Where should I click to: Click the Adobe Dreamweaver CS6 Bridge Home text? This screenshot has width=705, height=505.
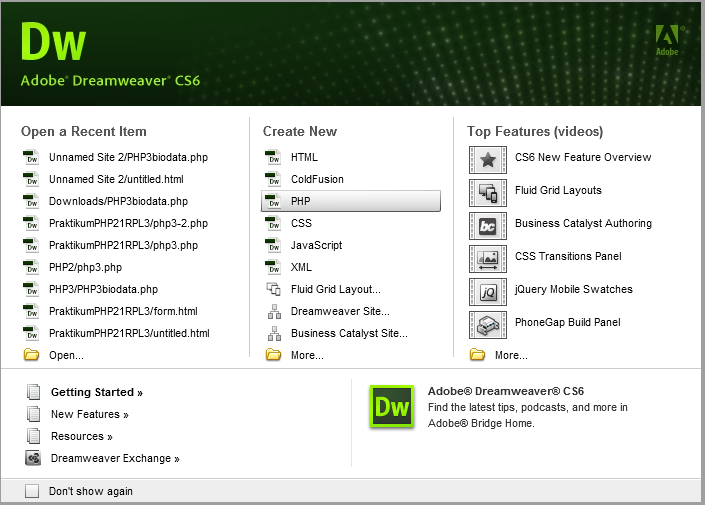(x=527, y=407)
